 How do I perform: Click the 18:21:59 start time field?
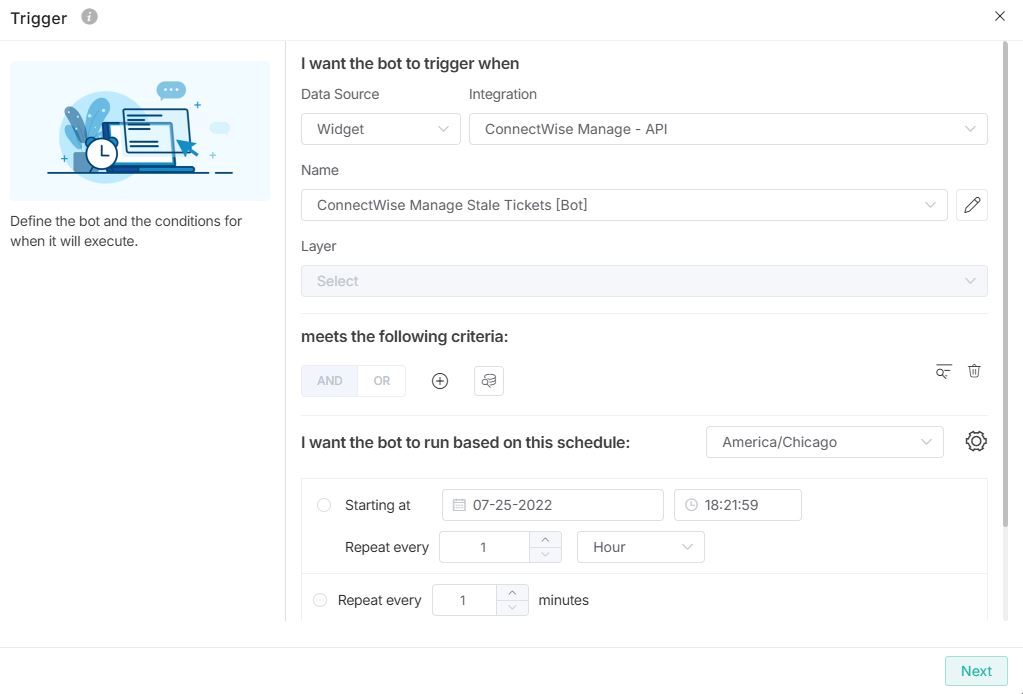pos(738,505)
